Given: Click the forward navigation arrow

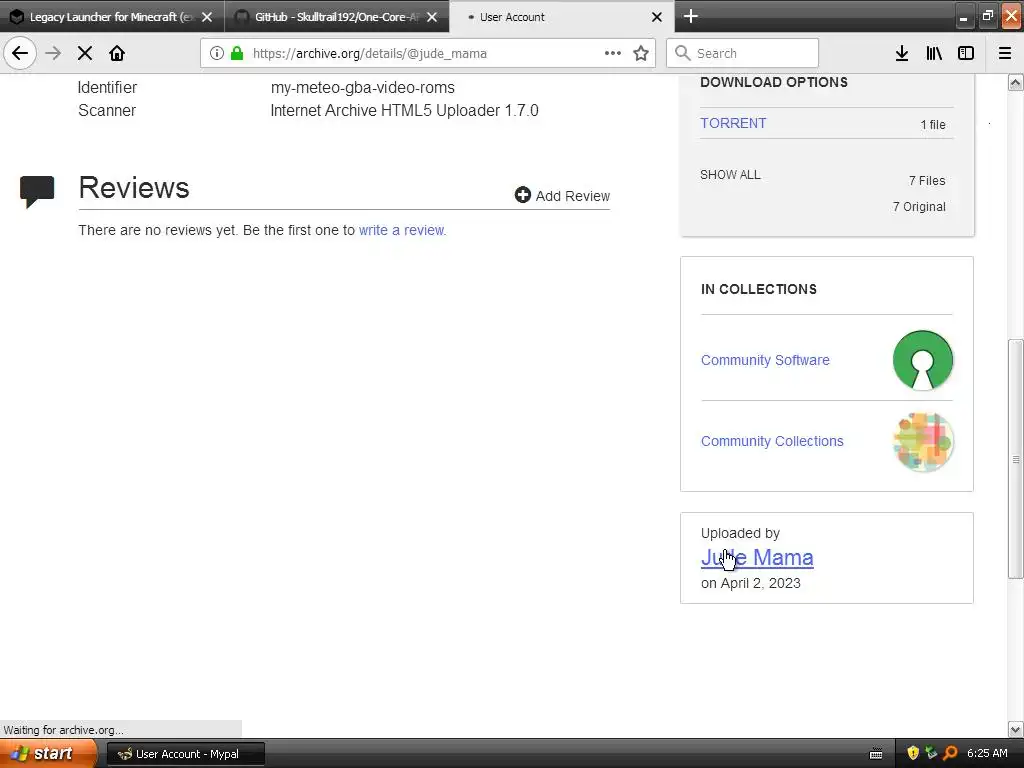Looking at the screenshot, I should coord(53,53).
